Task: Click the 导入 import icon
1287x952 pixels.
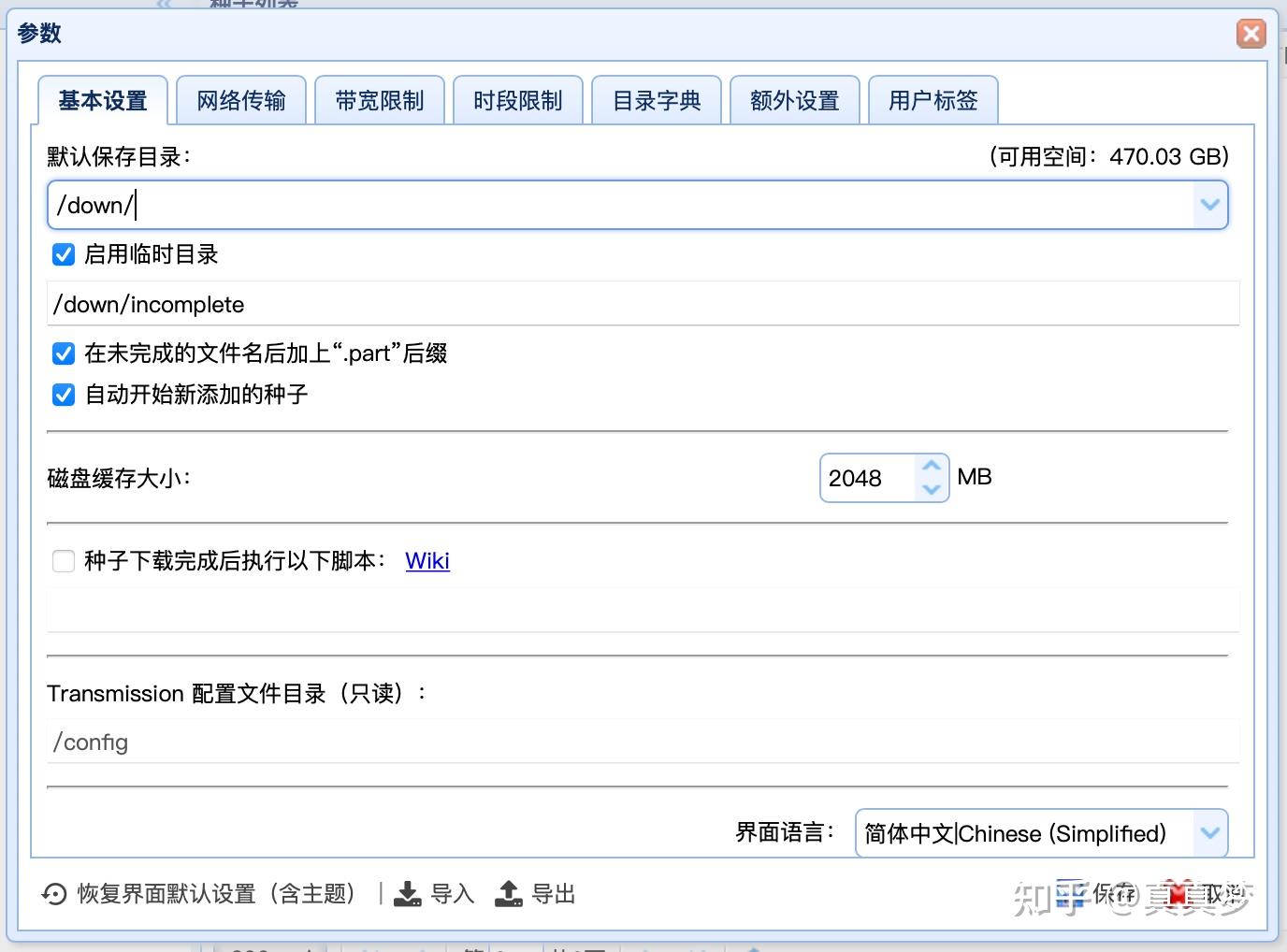Action: coord(407,894)
